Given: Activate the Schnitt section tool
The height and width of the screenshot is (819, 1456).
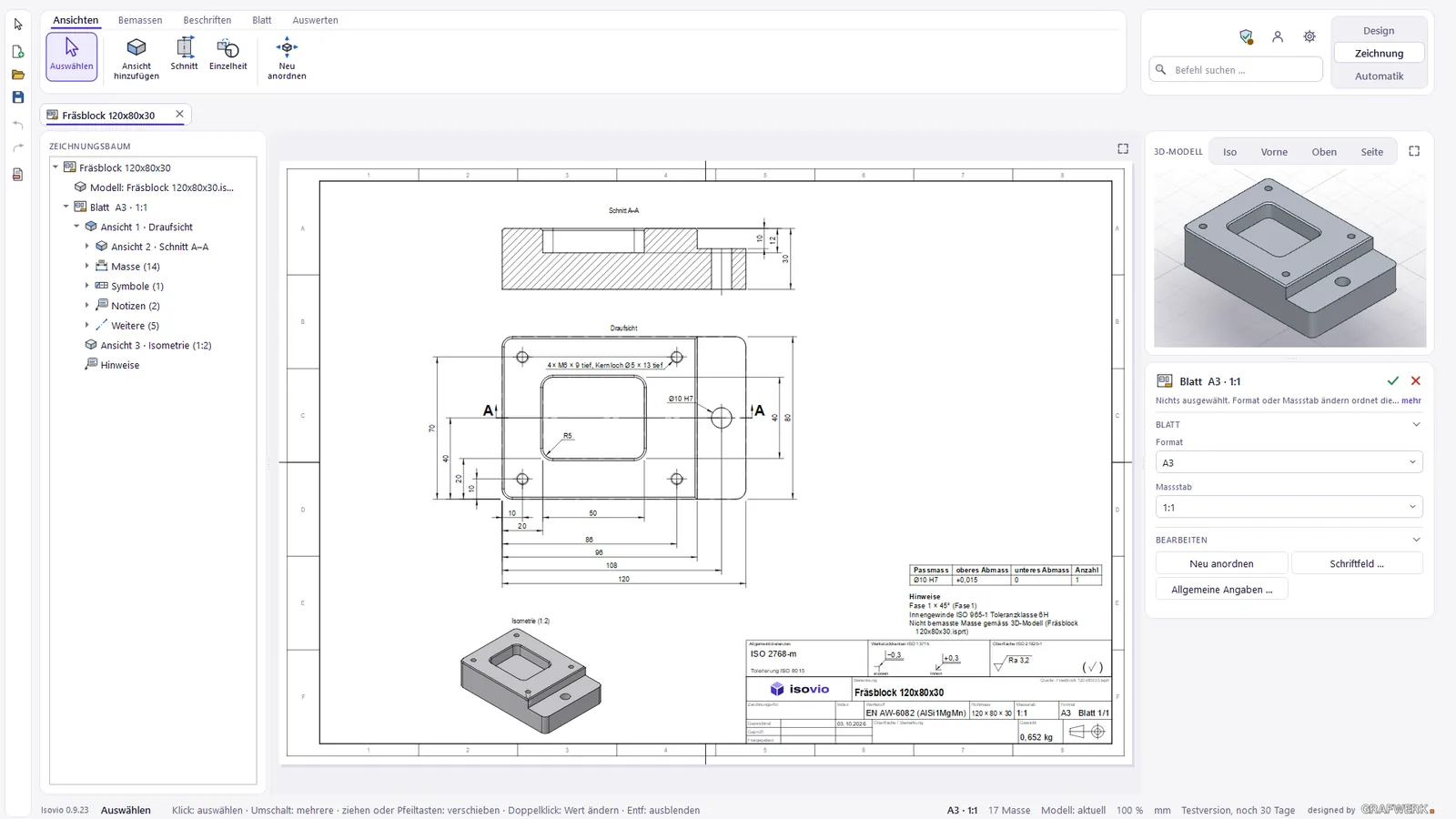Looking at the screenshot, I should click(x=184, y=55).
